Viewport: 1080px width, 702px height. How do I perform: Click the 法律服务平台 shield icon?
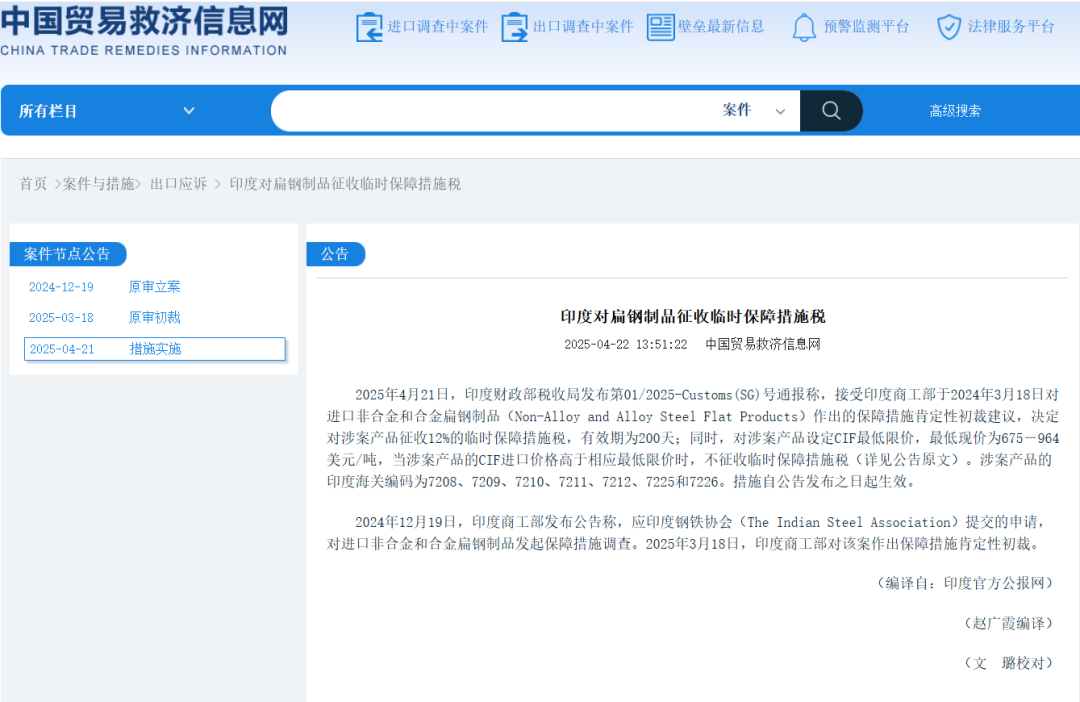pyautogui.click(x=947, y=27)
